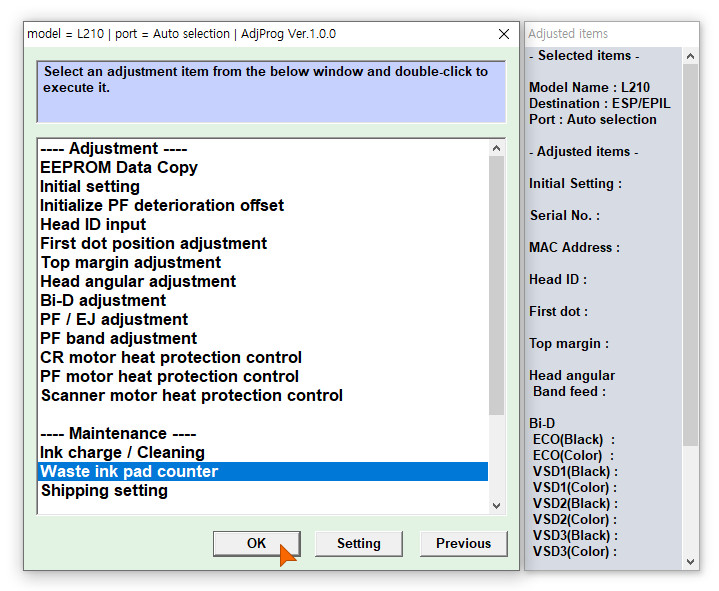Viewport: 719px width, 591px height.
Task: Click adjustment list scroll down arrow
Action: (496, 506)
